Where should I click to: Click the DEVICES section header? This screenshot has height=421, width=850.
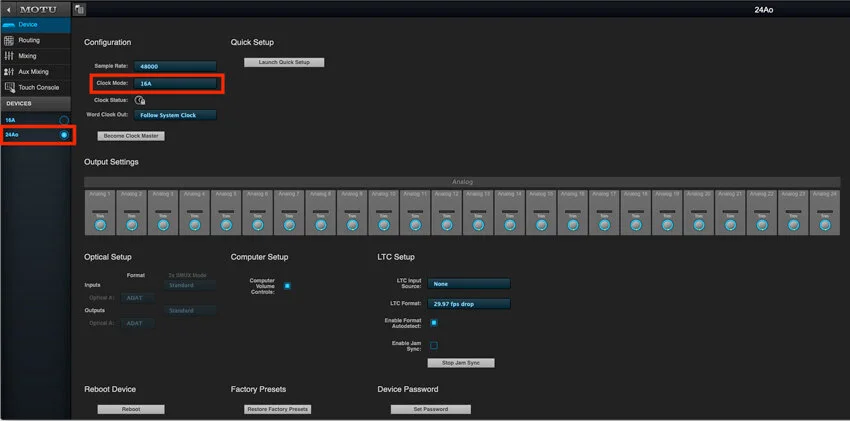click(x=35, y=103)
